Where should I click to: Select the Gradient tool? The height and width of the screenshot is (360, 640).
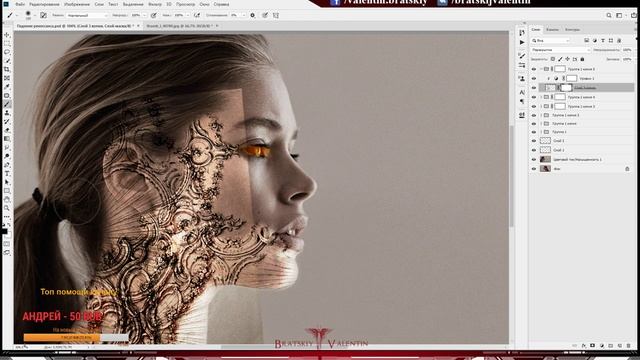click(7, 139)
